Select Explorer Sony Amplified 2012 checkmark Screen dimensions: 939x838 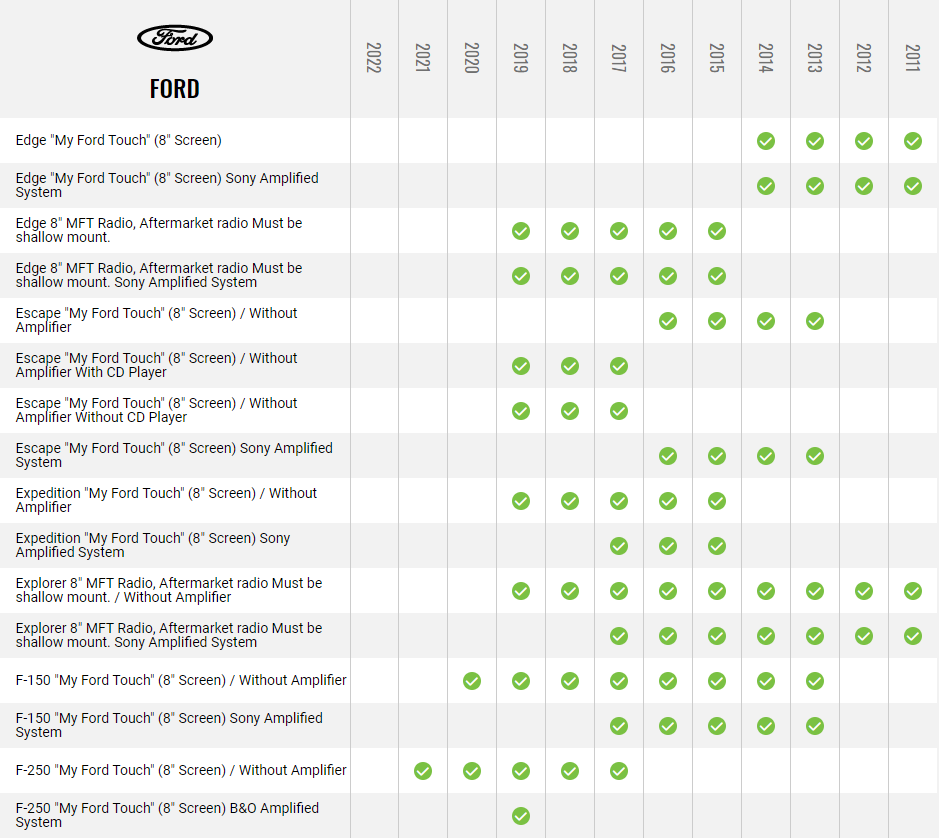click(x=863, y=636)
